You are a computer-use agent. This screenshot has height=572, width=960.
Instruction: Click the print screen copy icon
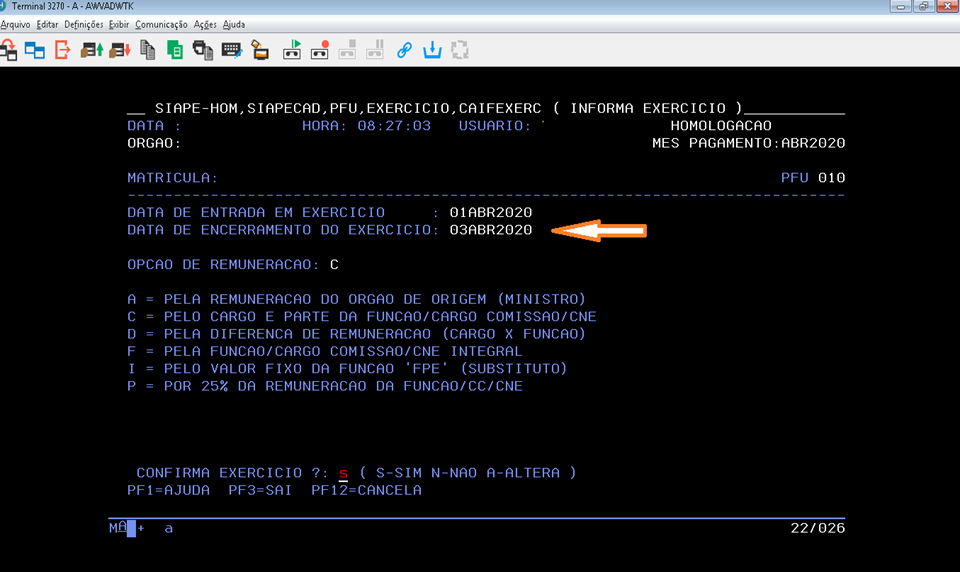click(x=203, y=50)
